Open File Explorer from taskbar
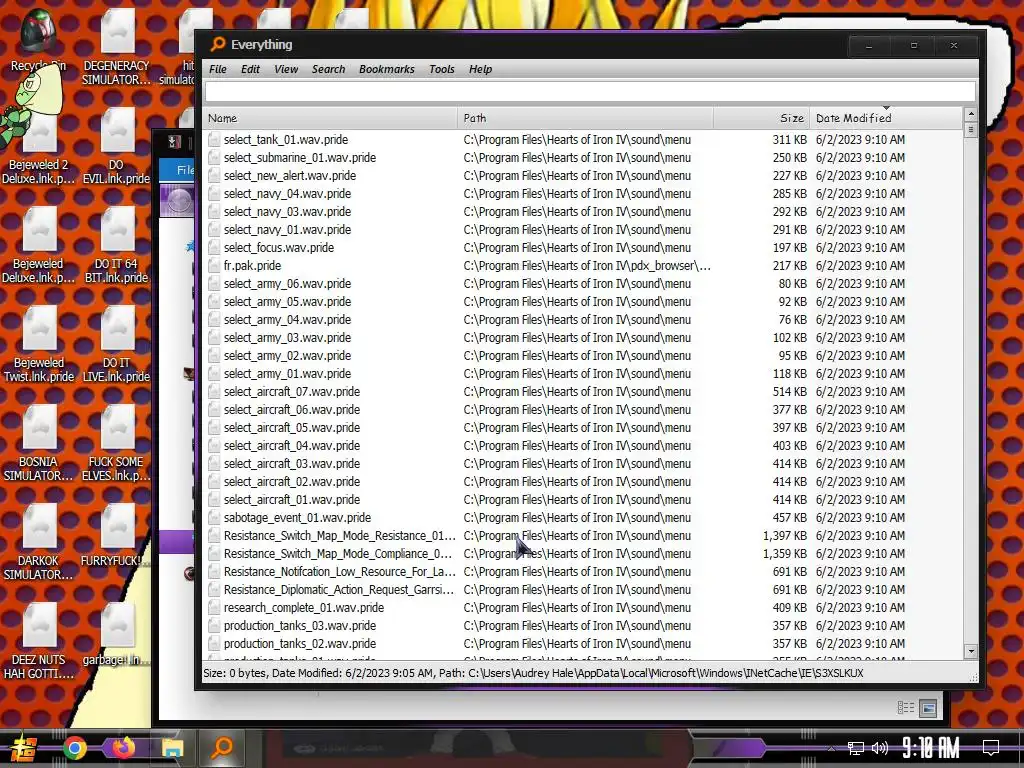 [x=173, y=748]
